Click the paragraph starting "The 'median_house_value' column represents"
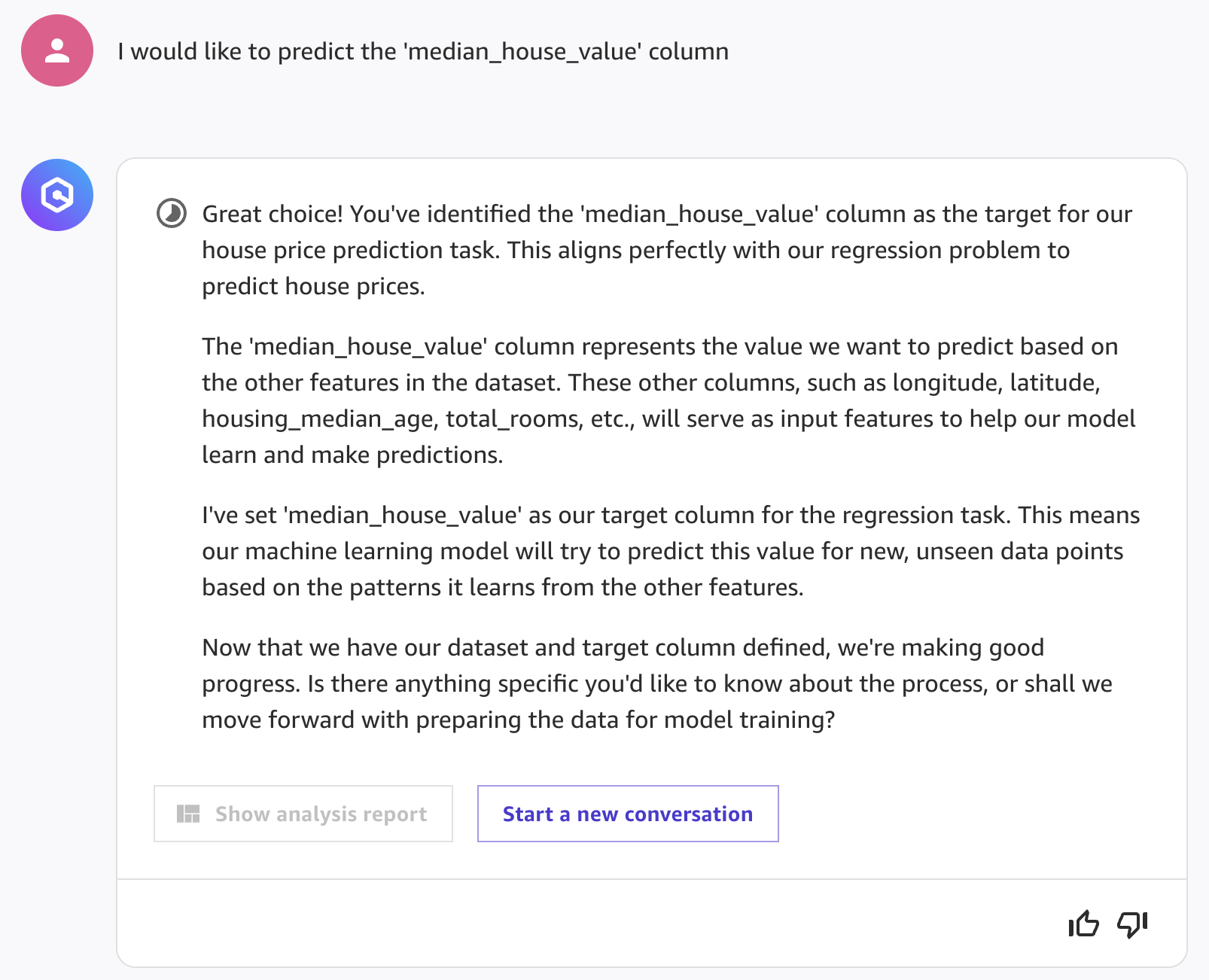Screen dimensions: 1209x980 click(x=668, y=400)
